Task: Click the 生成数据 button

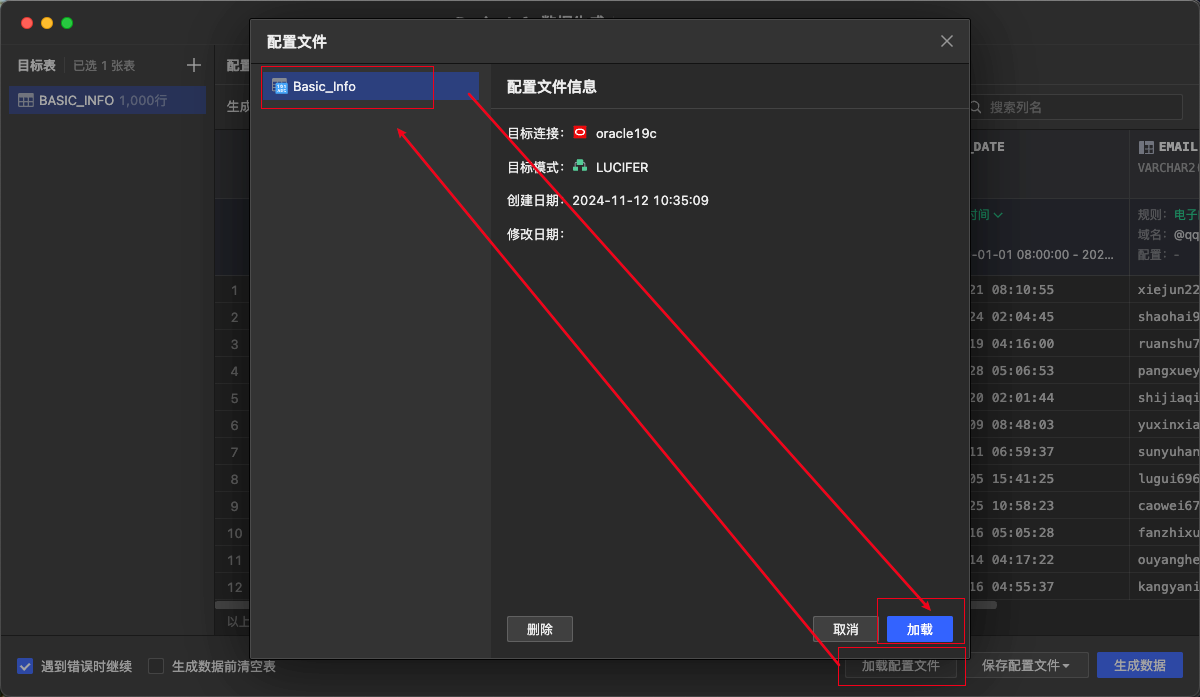Action: click(x=1140, y=665)
